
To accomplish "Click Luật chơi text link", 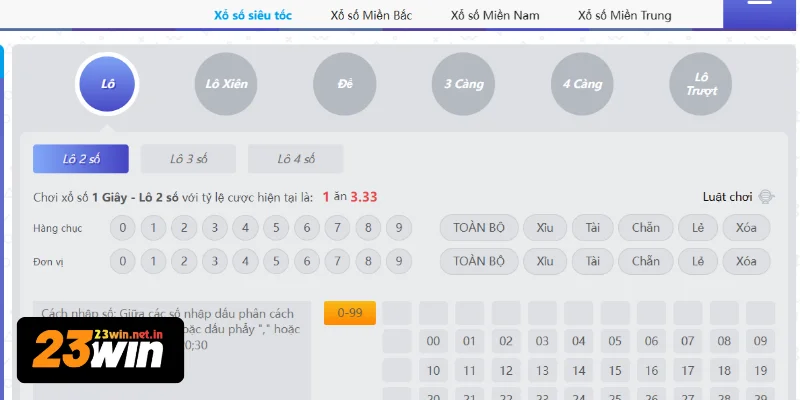I will (728, 197).
